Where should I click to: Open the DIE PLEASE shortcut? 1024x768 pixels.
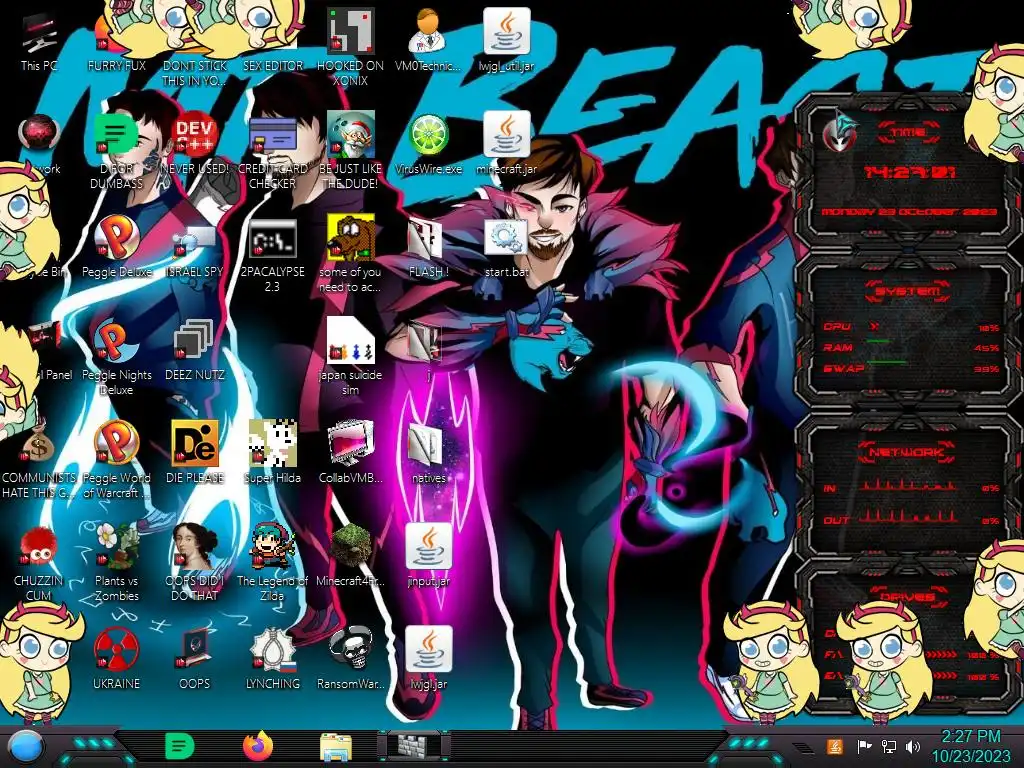pos(195,452)
